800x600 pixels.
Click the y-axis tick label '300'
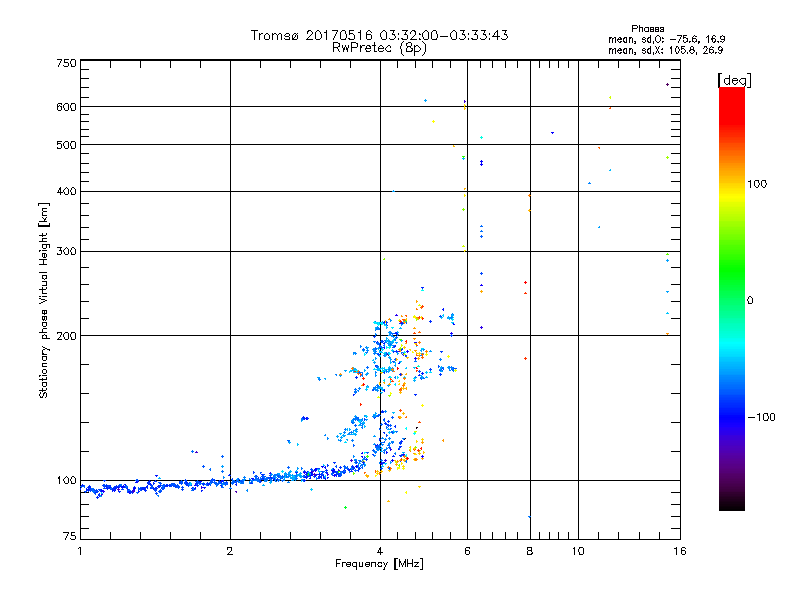(66, 252)
